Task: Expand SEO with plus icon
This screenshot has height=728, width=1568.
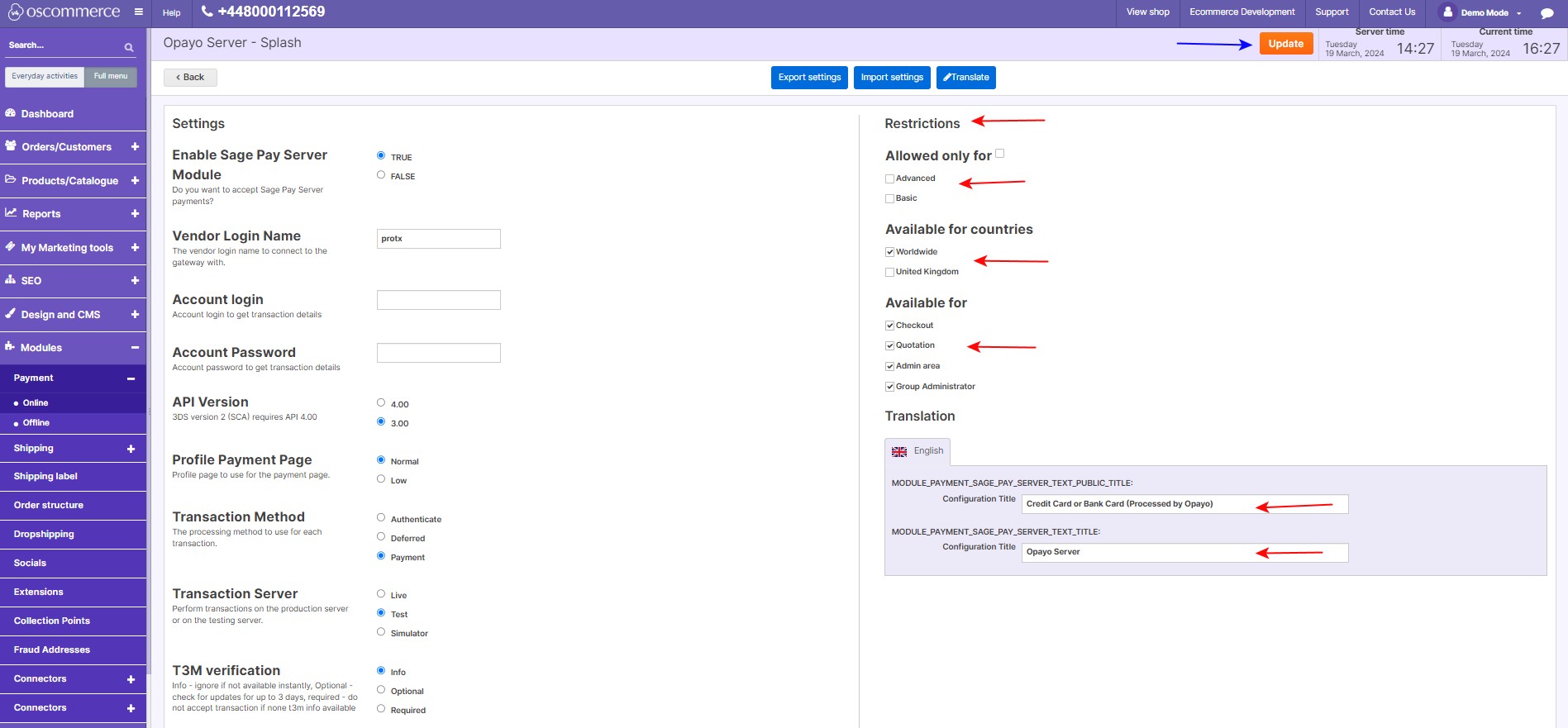Action: 135,280
